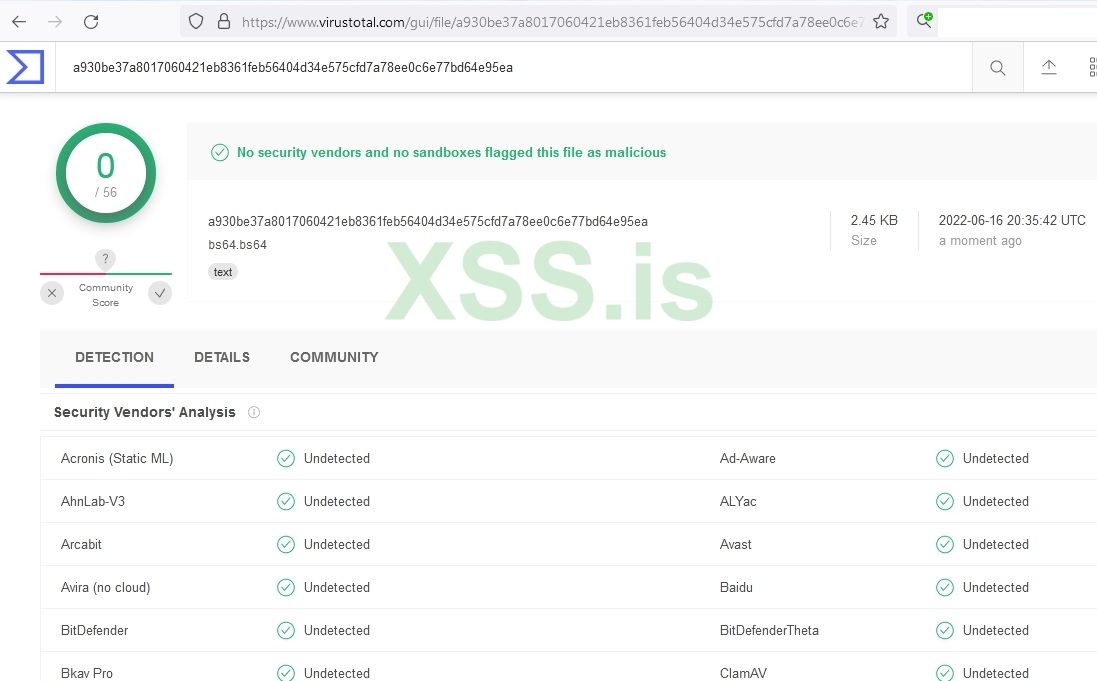Click the "text" file tag
The height and width of the screenshot is (681, 1097).
[223, 272]
